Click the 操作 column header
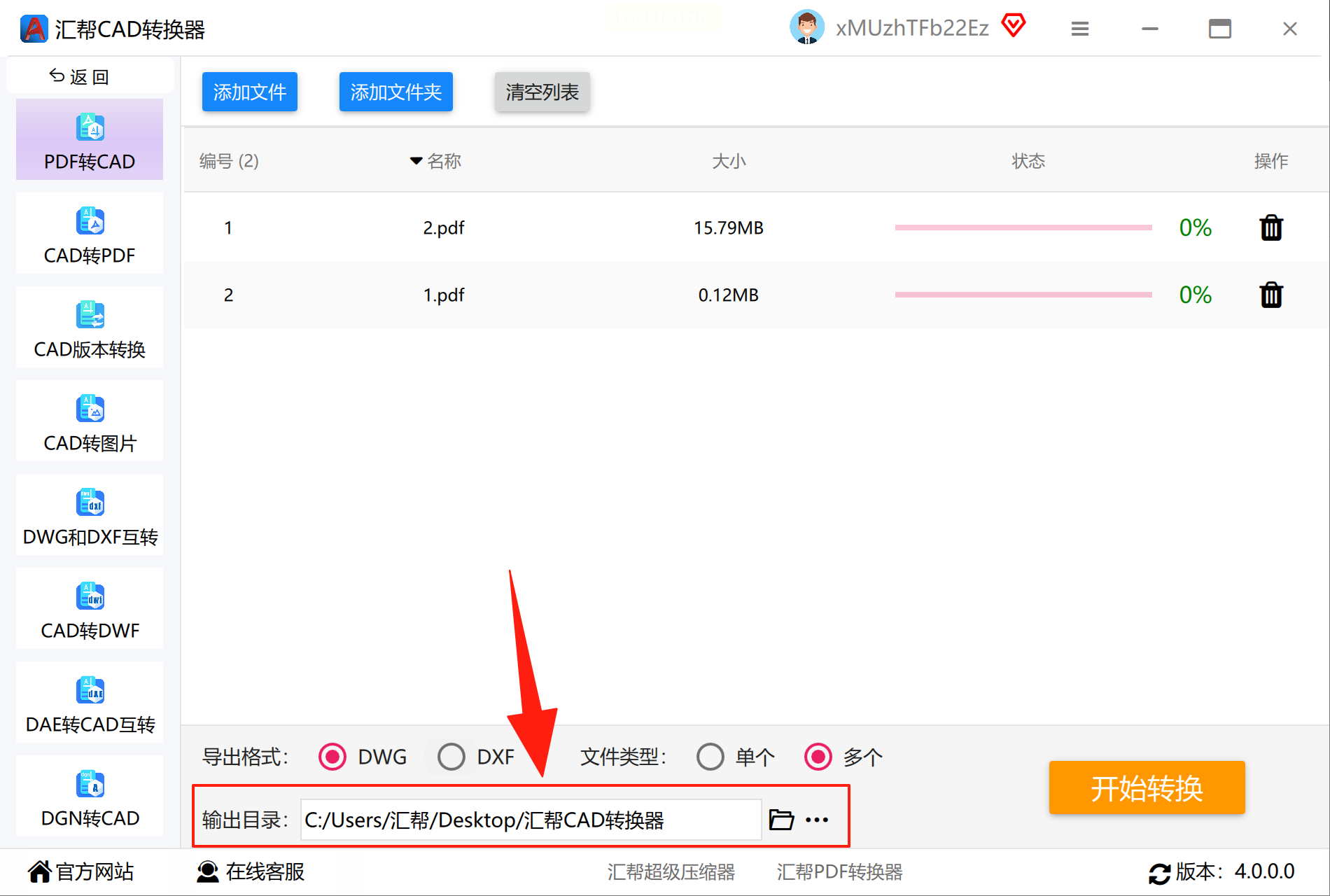This screenshot has width=1330, height=896. pyautogui.click(x=1271, y=161)
